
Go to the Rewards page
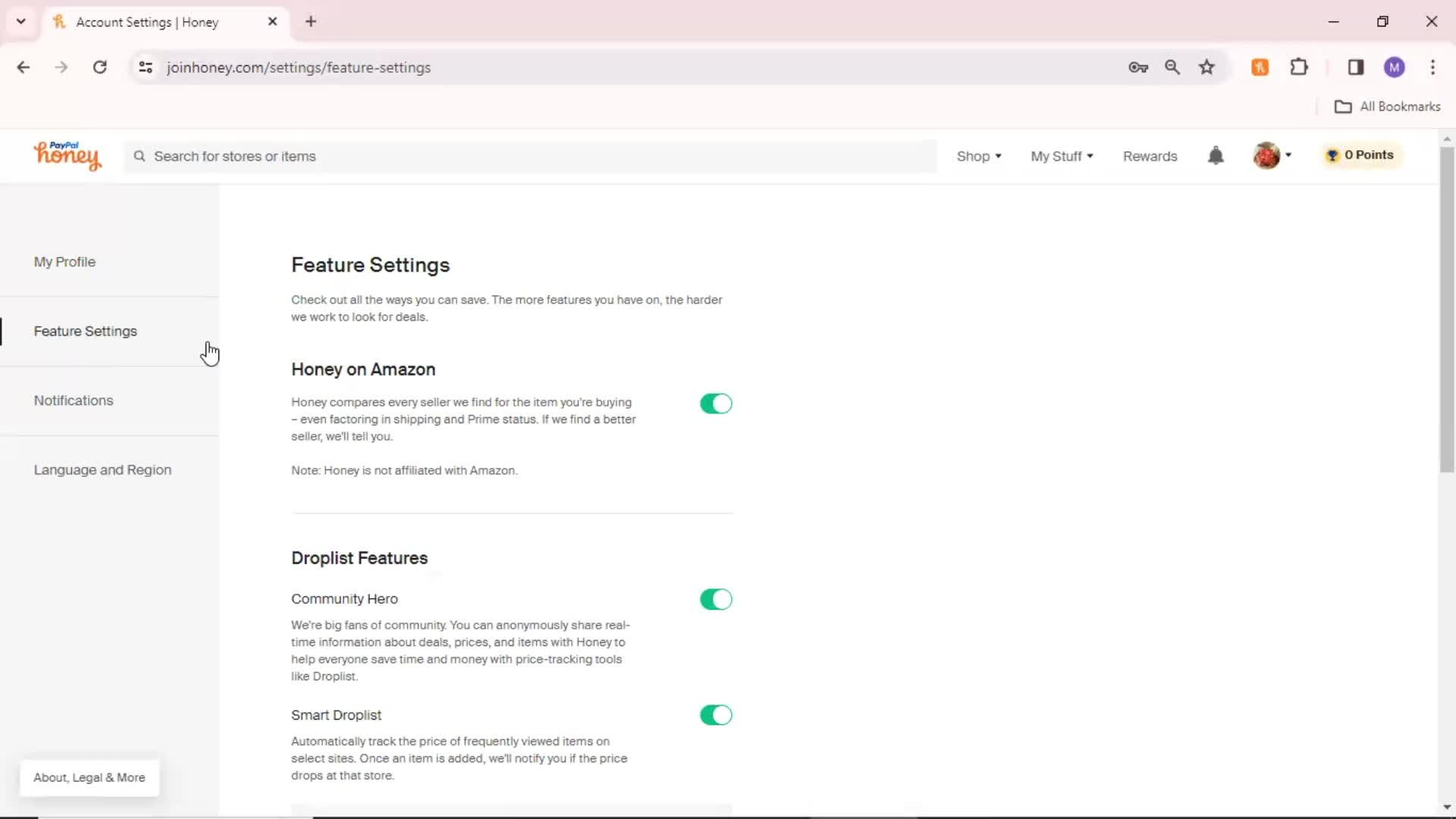1150,156
